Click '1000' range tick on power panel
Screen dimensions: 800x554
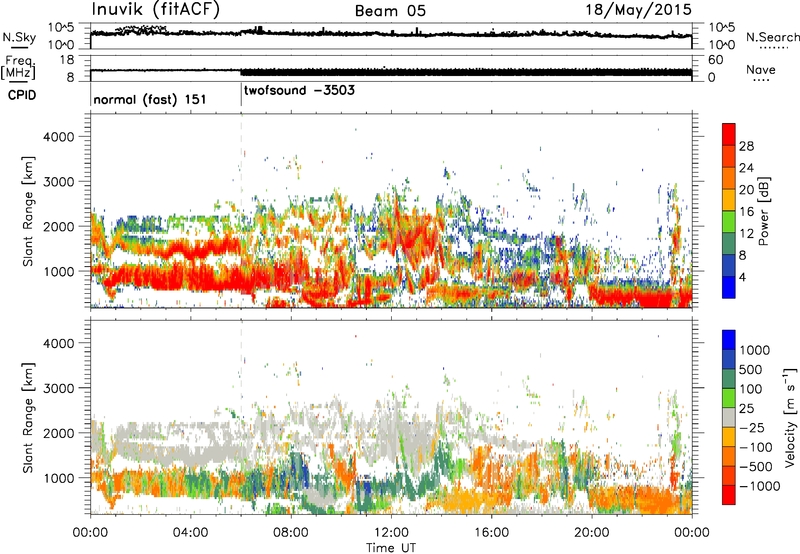tap(59, 271)
